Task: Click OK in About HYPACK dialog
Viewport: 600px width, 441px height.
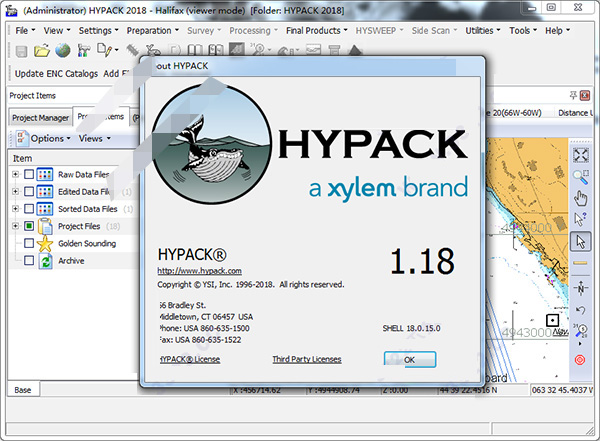Action: pos(410,360)
